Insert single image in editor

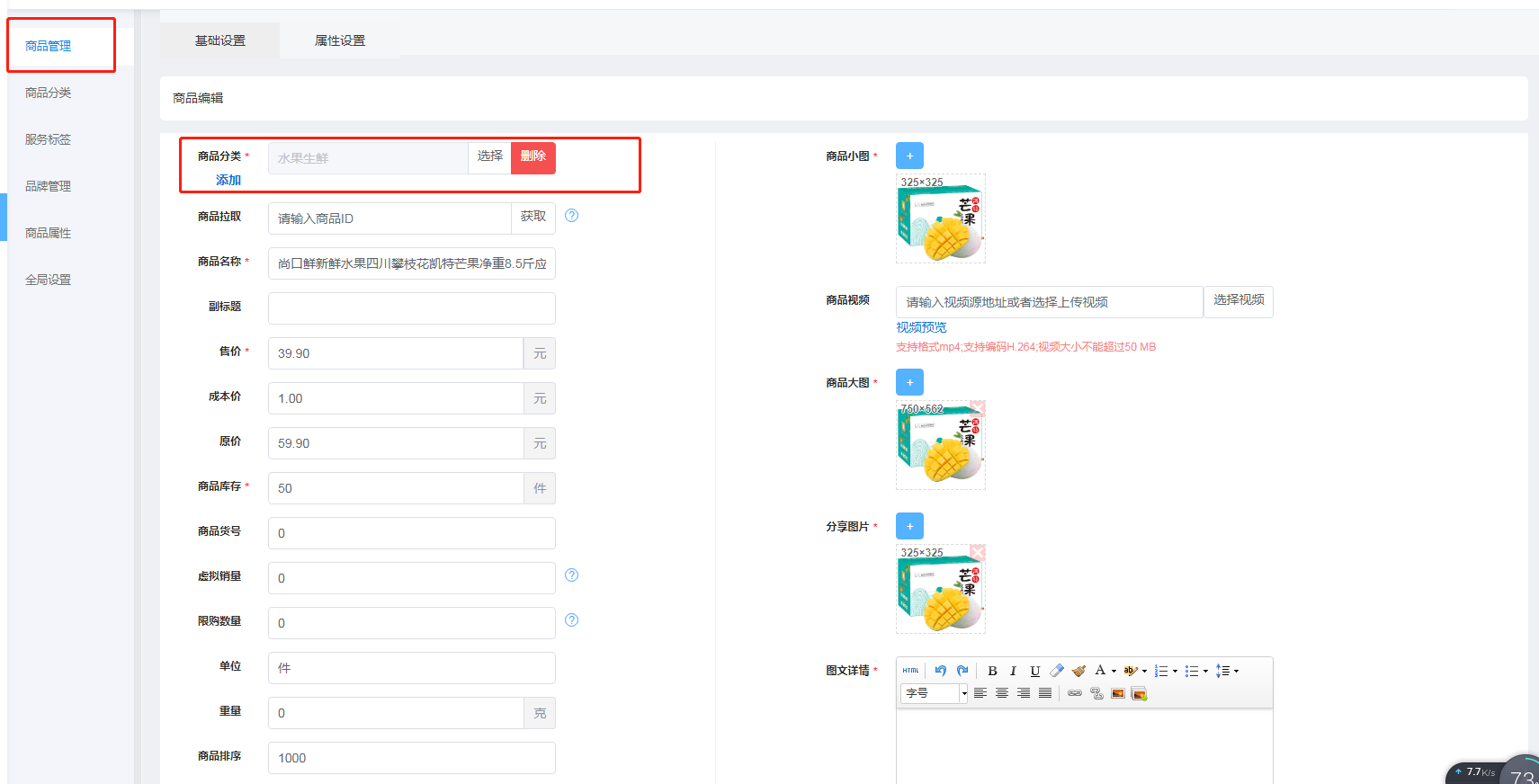(x=1118, y=693)
